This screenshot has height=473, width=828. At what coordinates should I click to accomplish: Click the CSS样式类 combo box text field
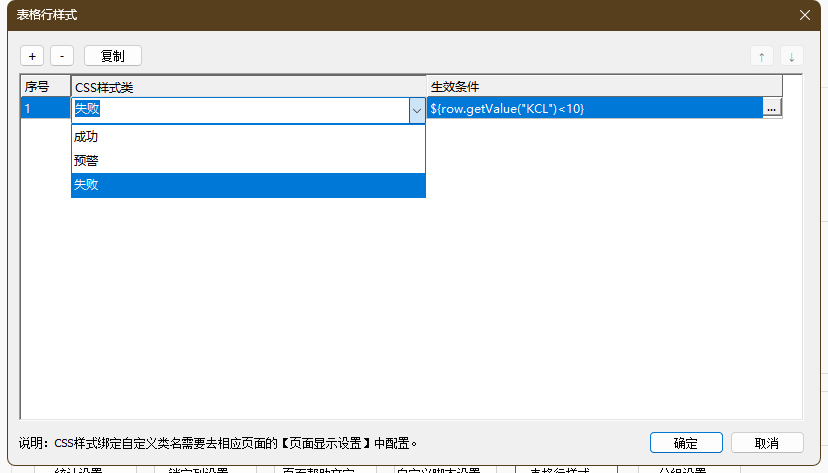click(x=240, y=110)
